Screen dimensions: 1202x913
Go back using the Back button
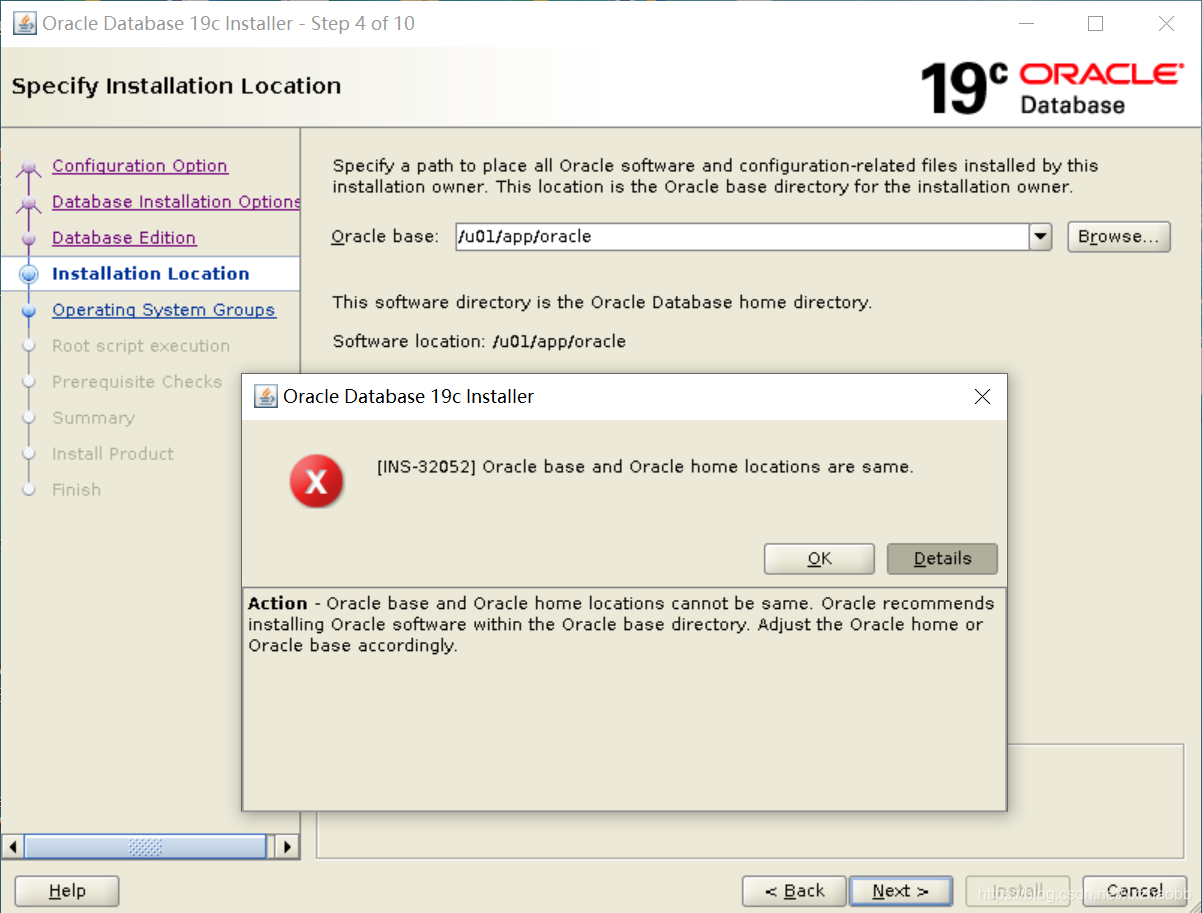[793, 890]
